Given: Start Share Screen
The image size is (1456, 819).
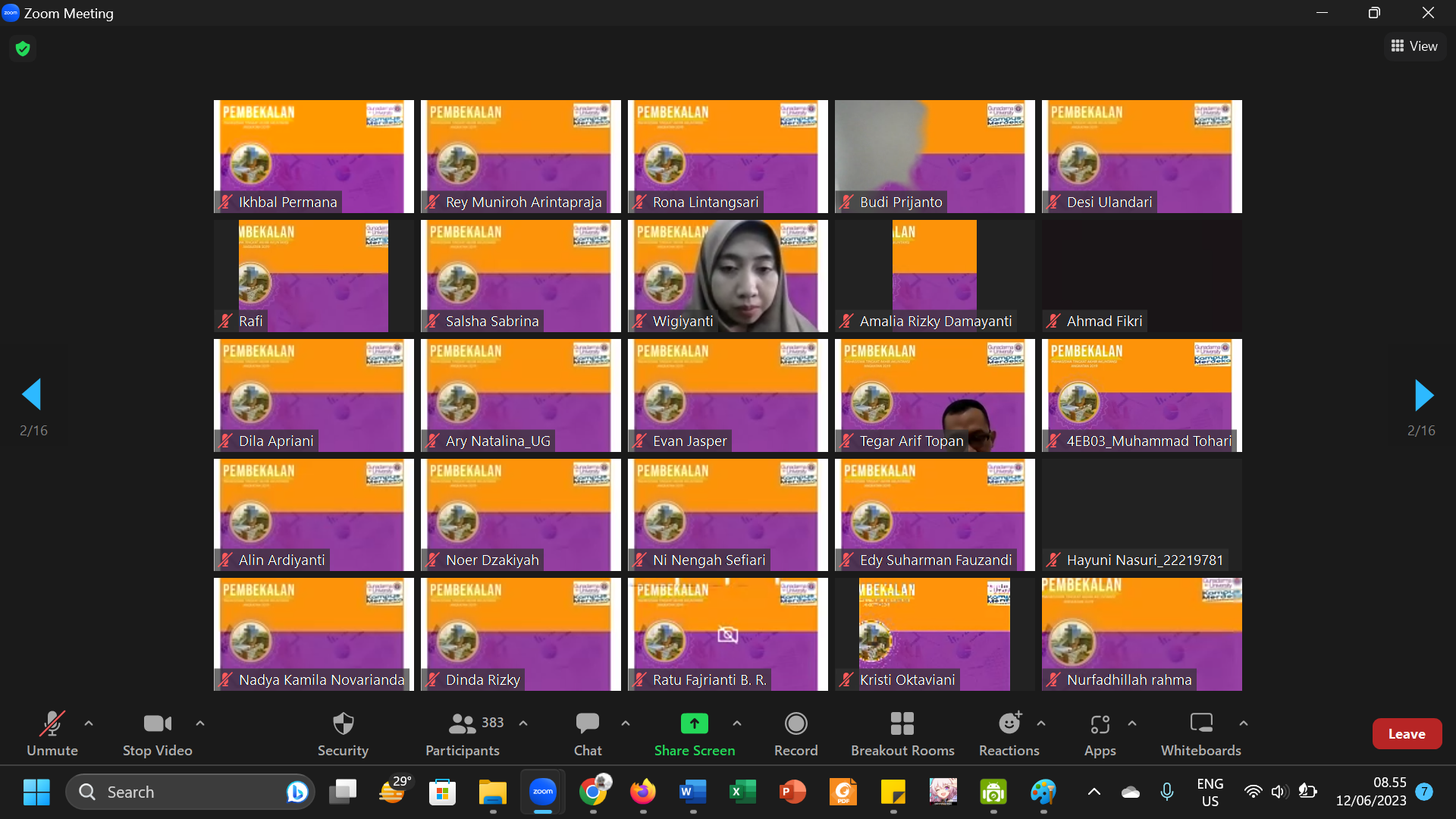Looking at the screenshot, I should coord(695,733).
